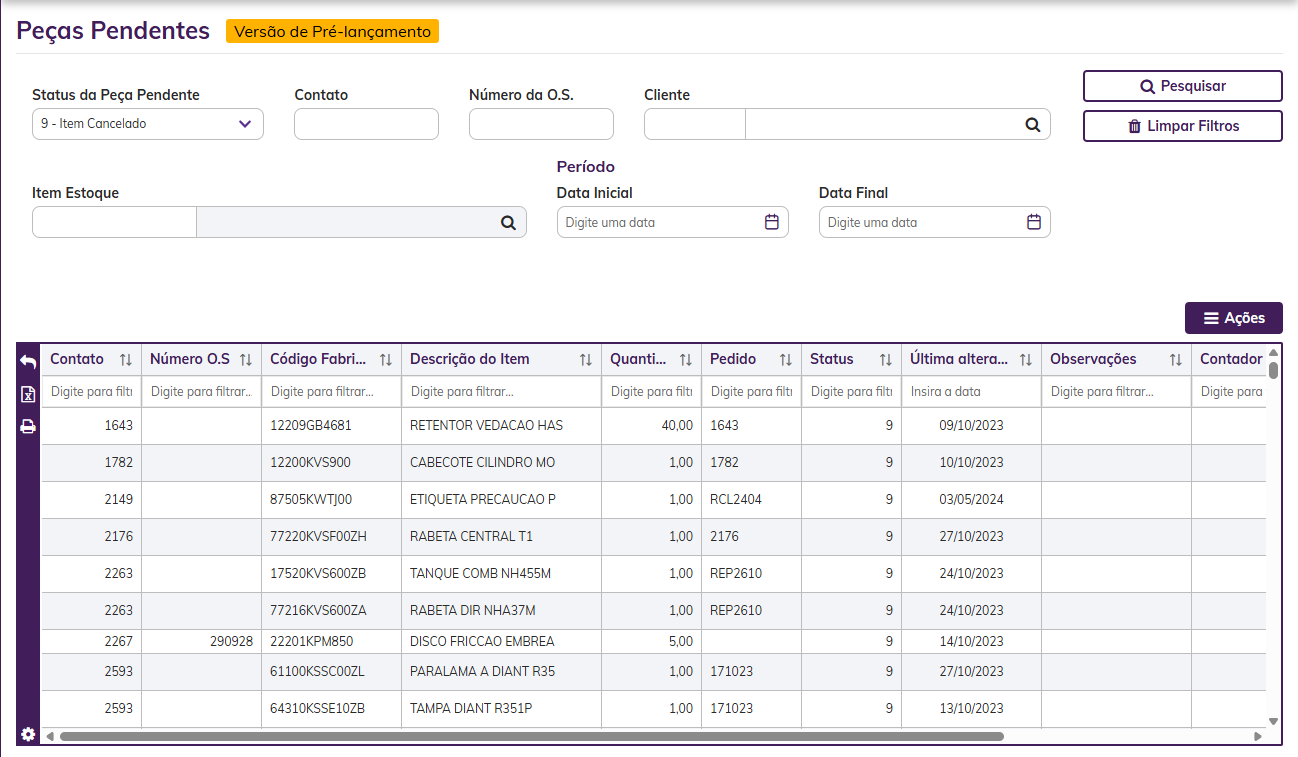This screenshot has width=1298, height=757.
Task: Open grid settings gear icon
Action: coord(28,735)
